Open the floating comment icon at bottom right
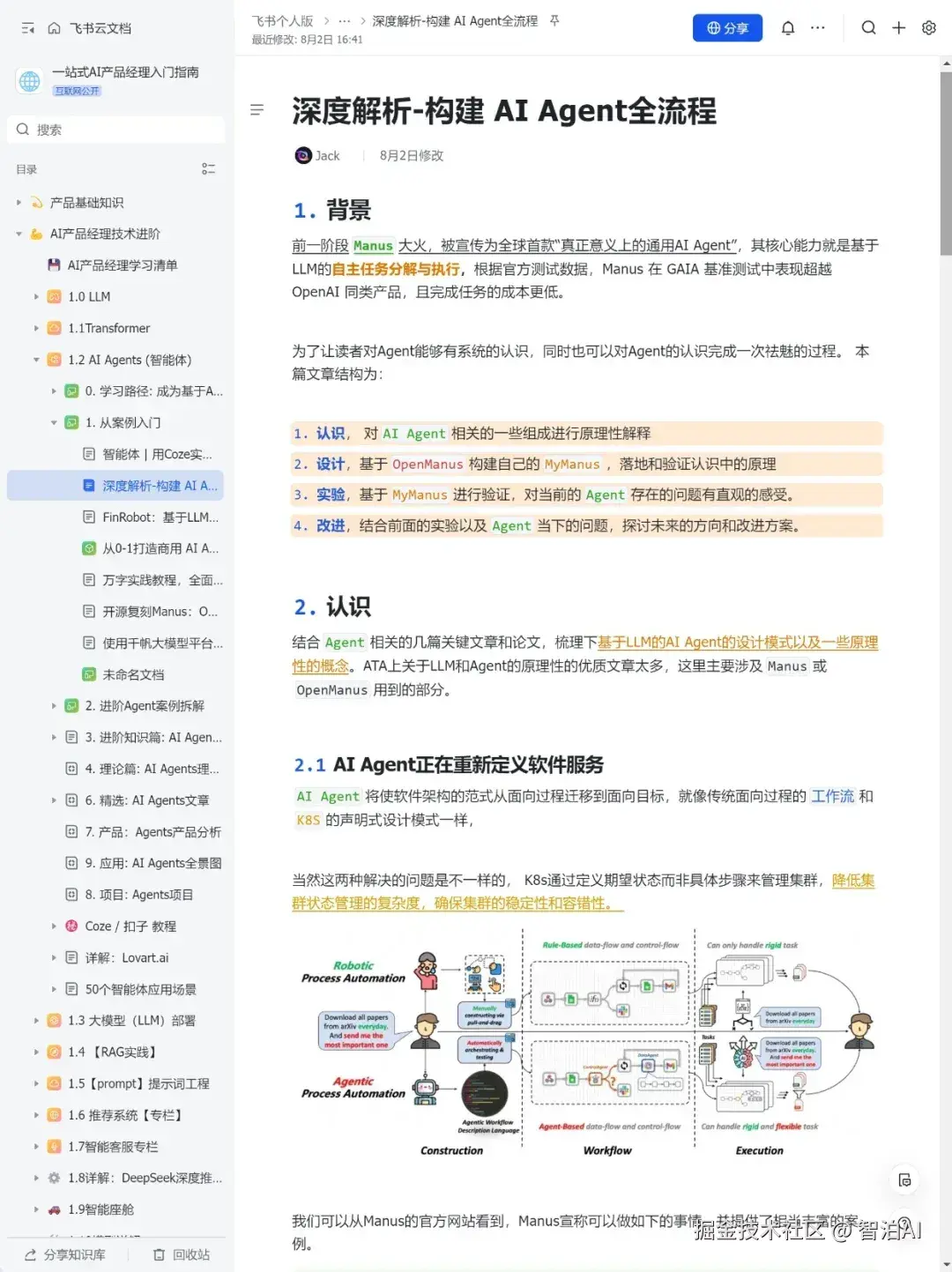The height and width of the screenshot is (1272, 952). point(904,1179)
